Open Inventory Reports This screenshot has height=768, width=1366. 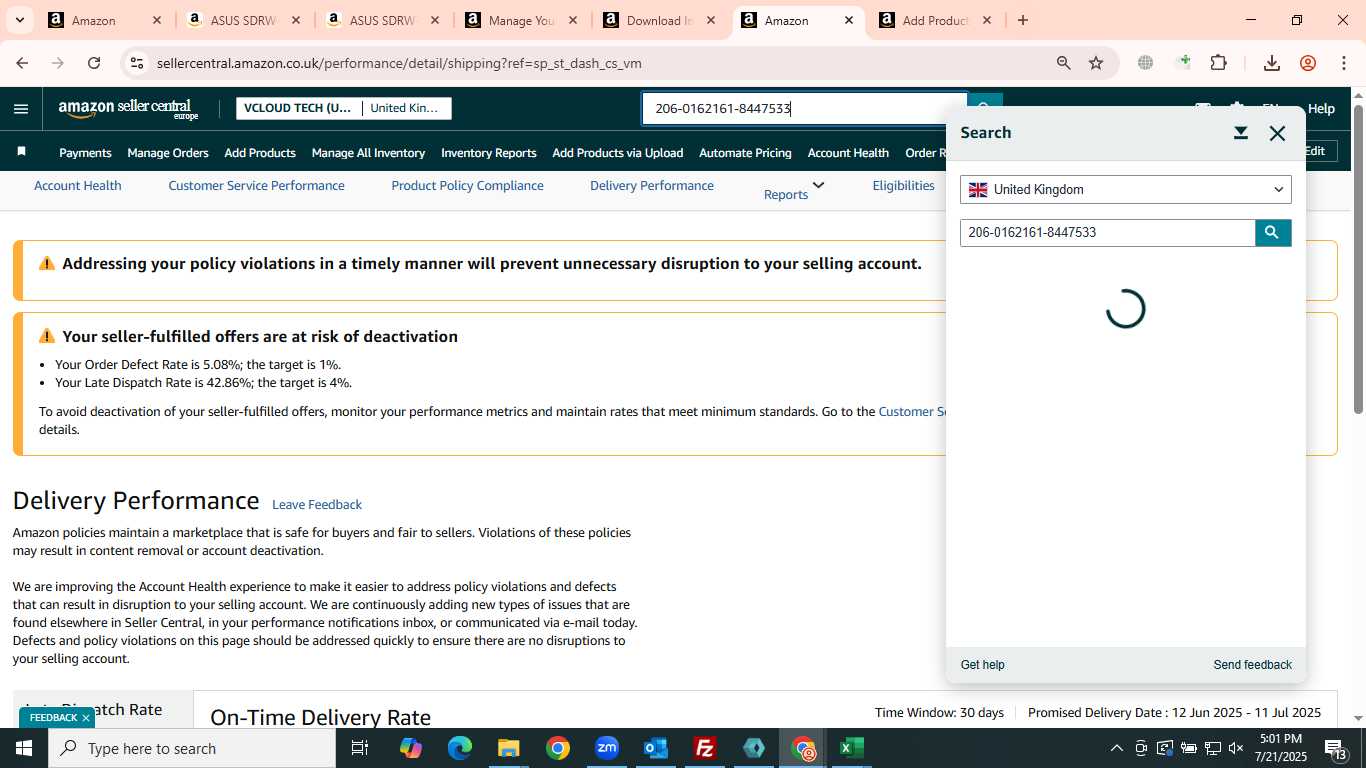489,153
